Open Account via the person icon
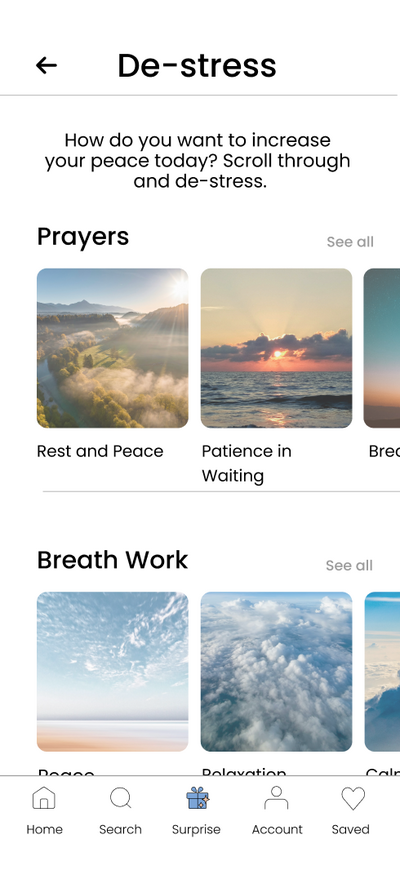This screenshot has width=400, height=870. (276, 798)
